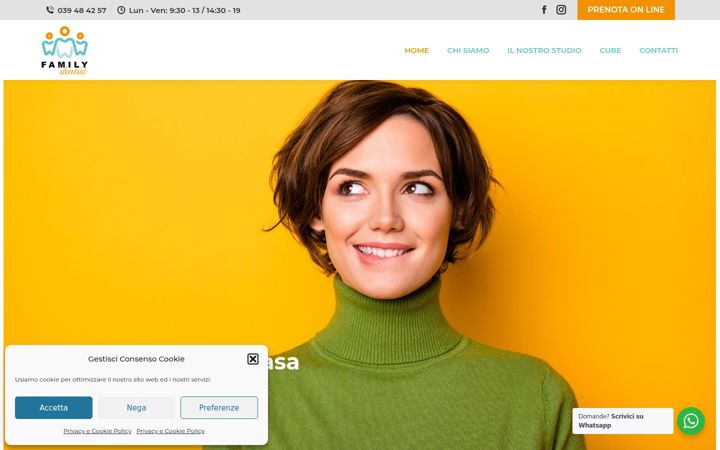Image resolution: width=720 pixels, height=450 pixels.
Task: Open the CHI SIAMO menu item
Action: click(468, 51)
